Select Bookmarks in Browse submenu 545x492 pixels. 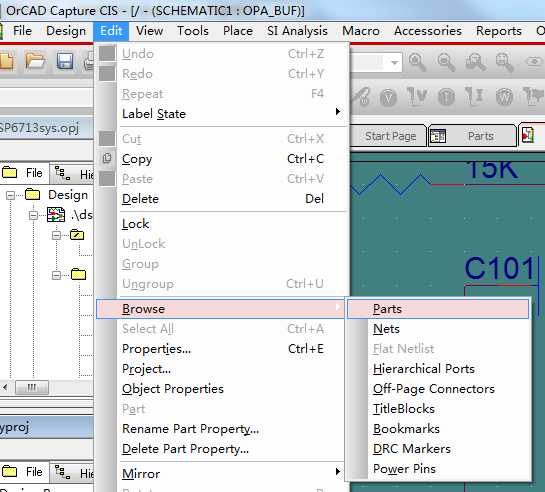pyautogui.click(x=438, y=429)
